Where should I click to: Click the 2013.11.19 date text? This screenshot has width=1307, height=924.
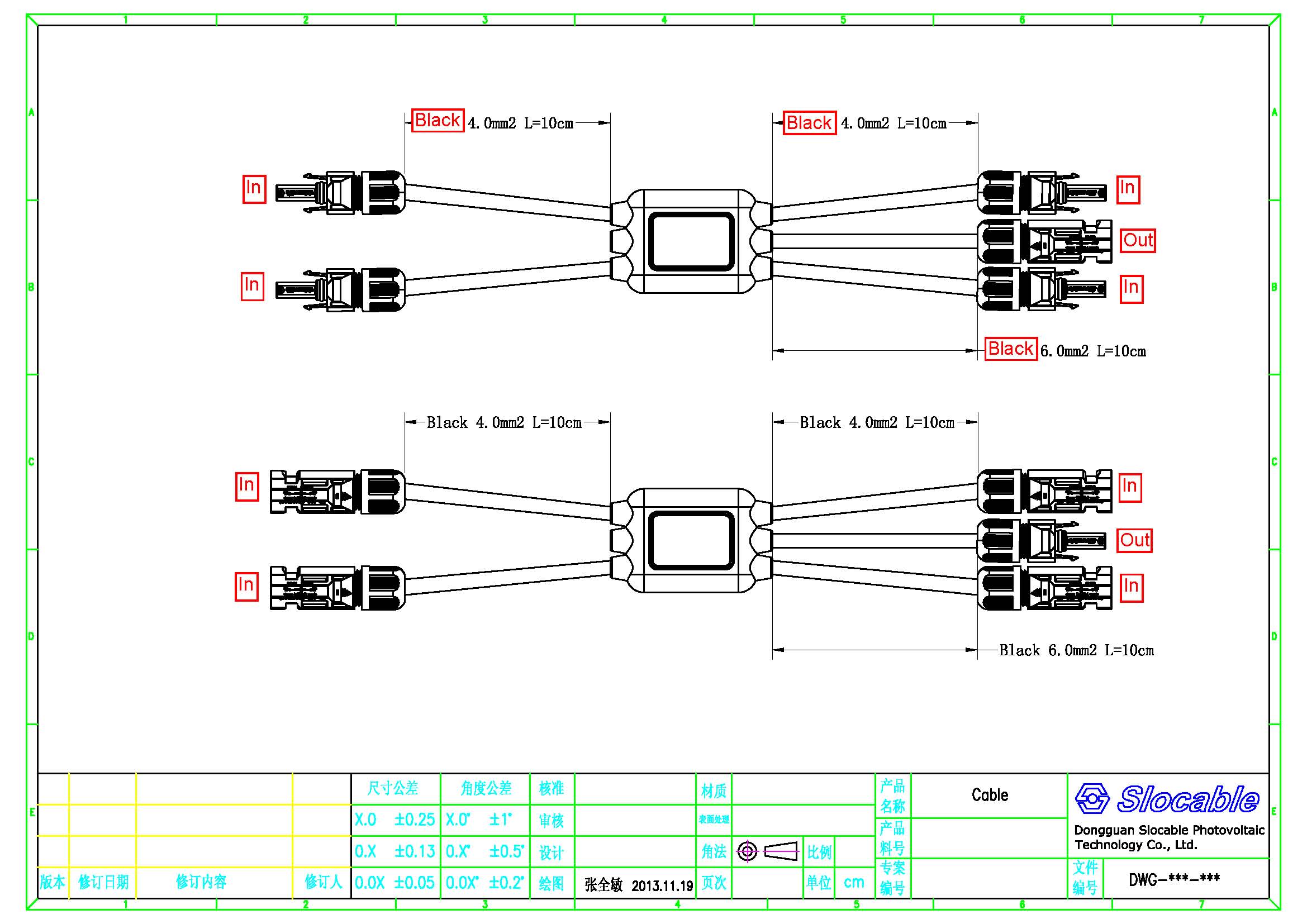coord(662,885)
